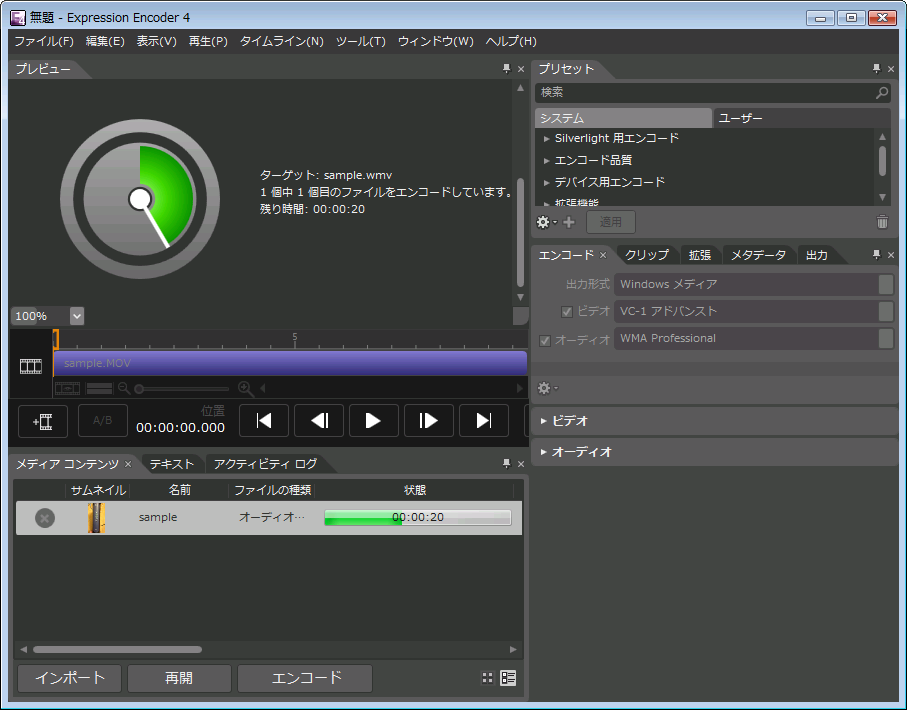The image size is (907, 710).
Task: Open the ヘルプ(H) menu
Action: (x=511, y=41)
